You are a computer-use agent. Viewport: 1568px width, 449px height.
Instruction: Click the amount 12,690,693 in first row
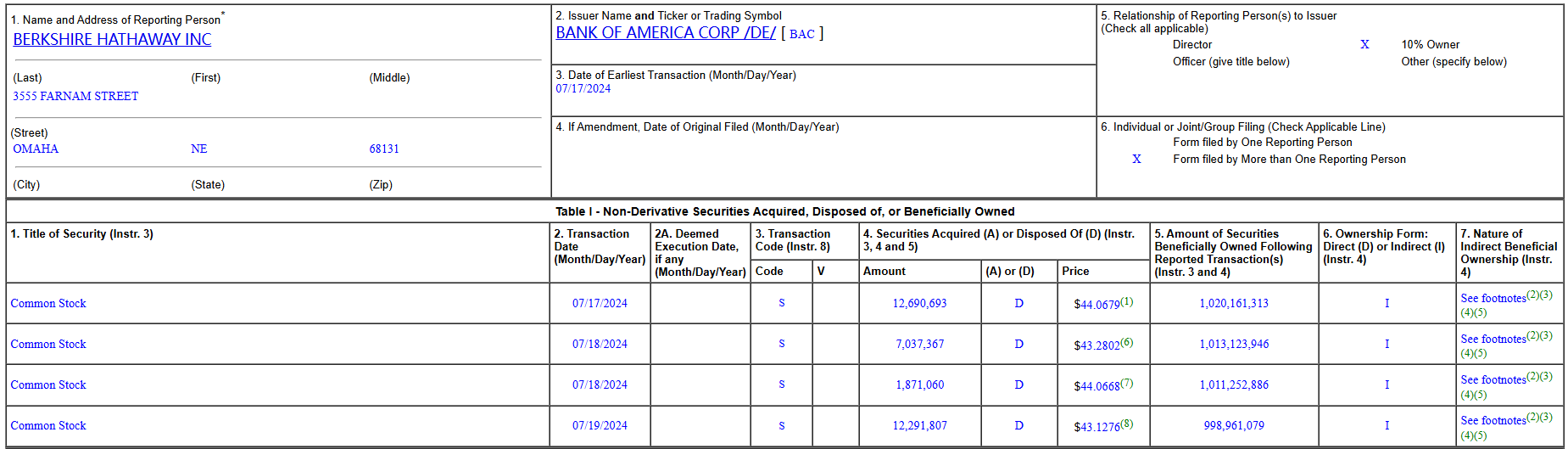point(919,303)
